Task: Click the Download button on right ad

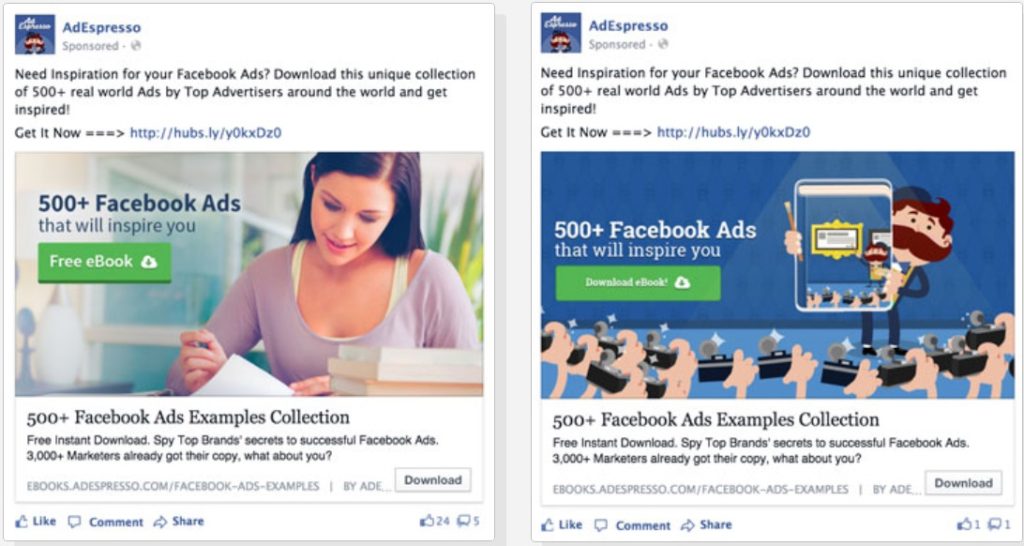Action: coord(963,483)
